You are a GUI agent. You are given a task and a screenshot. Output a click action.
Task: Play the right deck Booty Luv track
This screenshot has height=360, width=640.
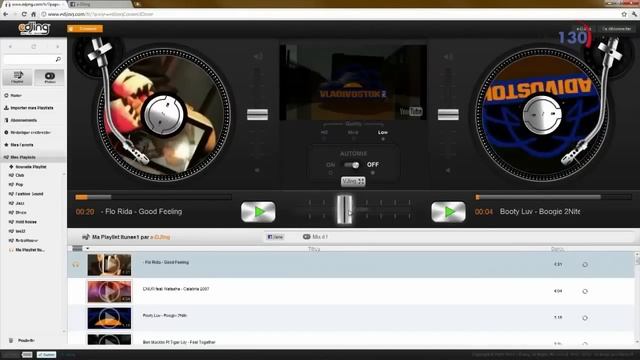click(448, 212)
